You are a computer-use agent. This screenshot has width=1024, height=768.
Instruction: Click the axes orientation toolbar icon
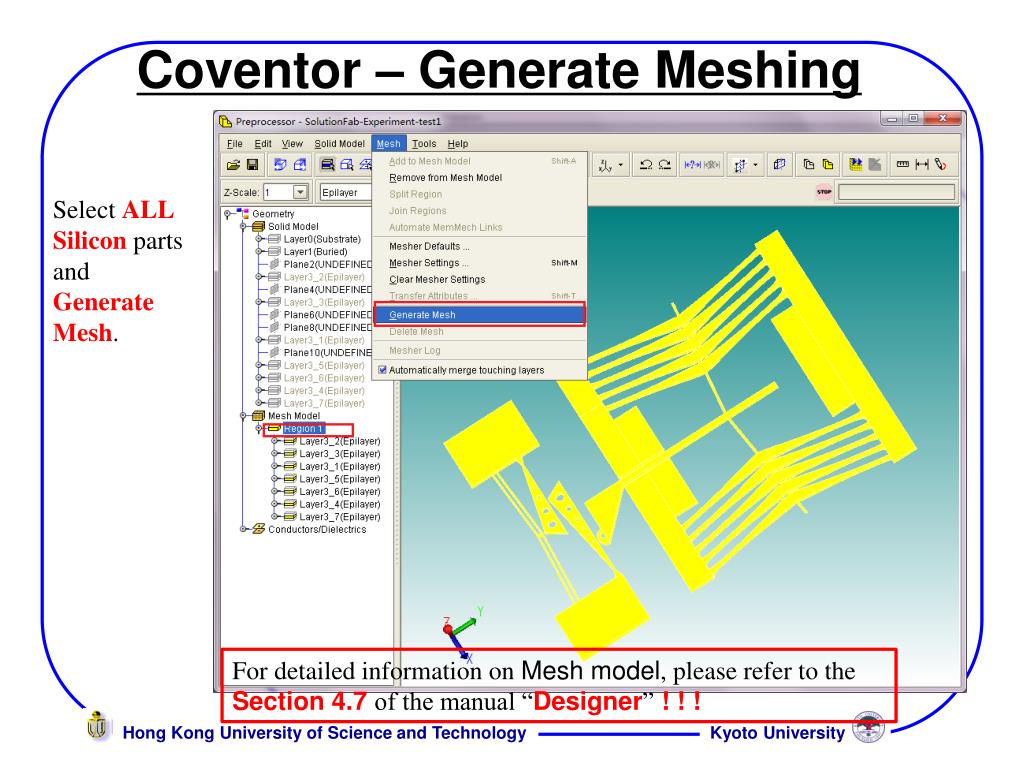605,166
